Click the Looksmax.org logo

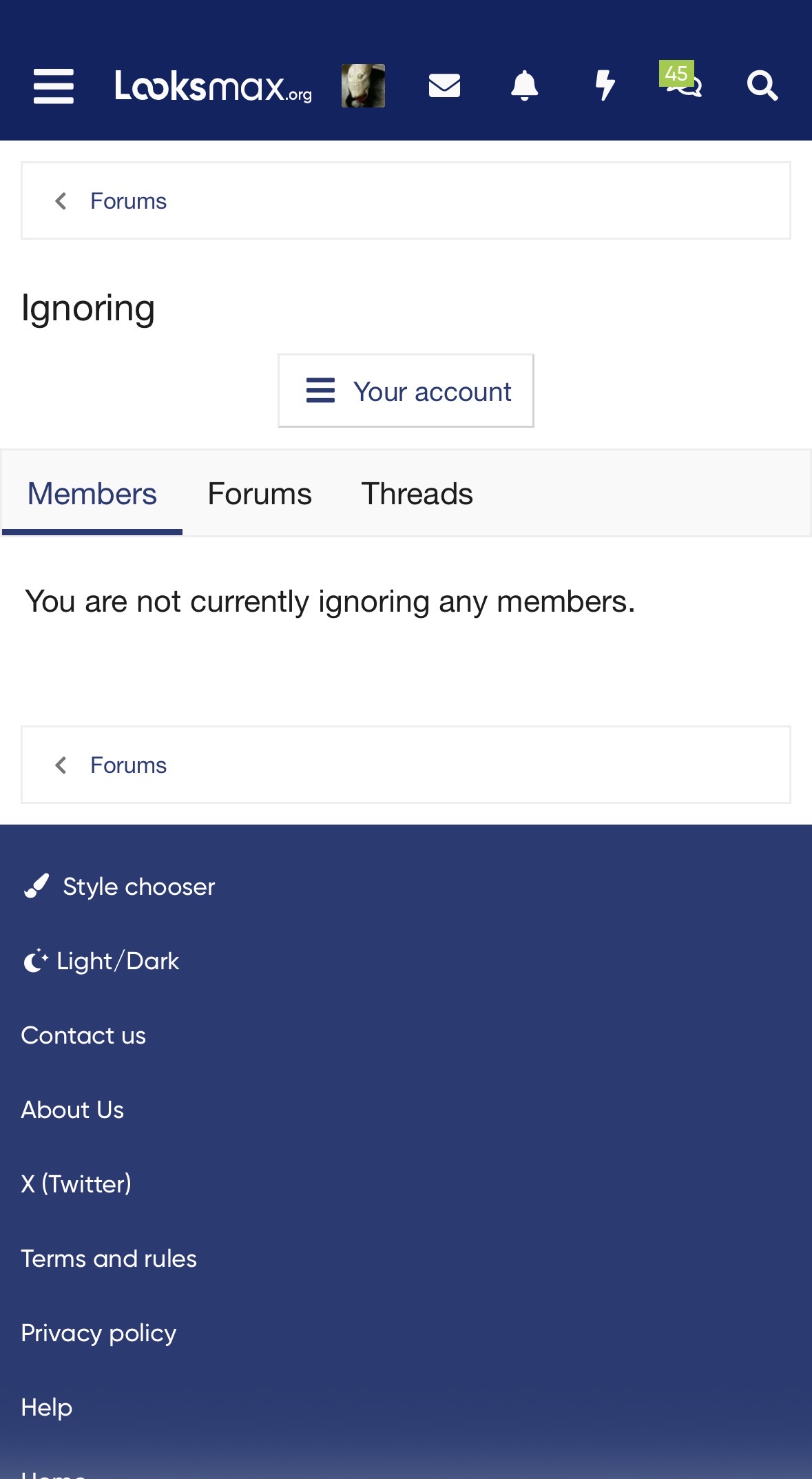coord(213,86)
